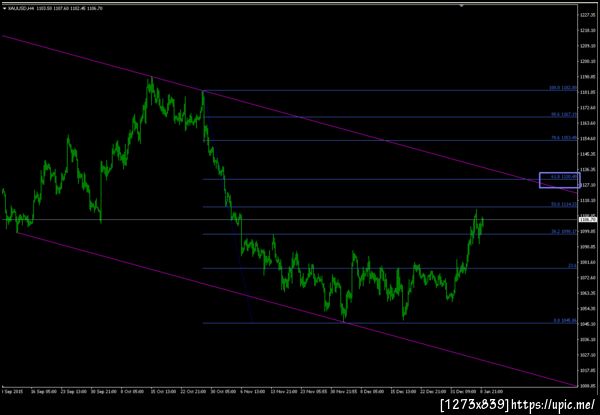Click the 1172.60 price axis label
The image size is (600, 415).
587,108
